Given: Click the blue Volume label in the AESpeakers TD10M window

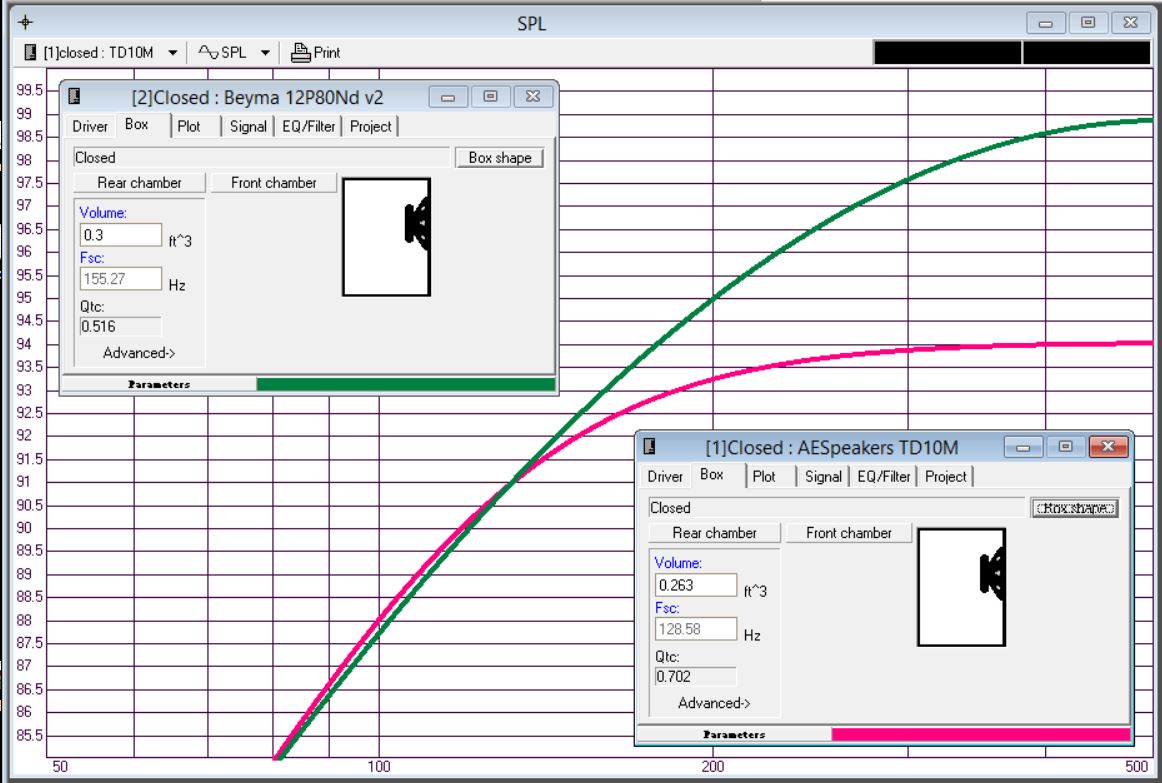Looking at the screenshot, I should click(x=678, y=563).
